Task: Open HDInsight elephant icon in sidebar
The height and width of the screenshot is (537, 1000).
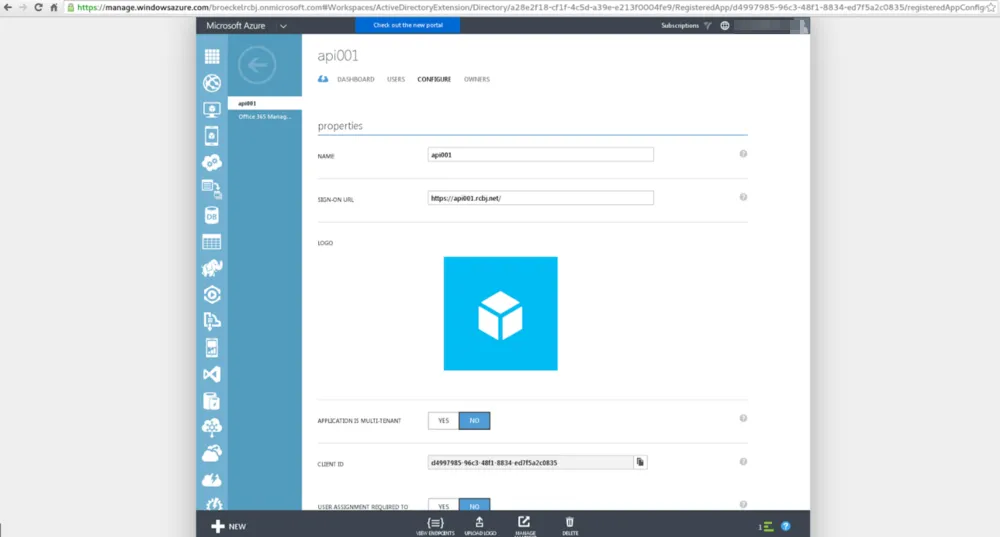Action: (212, 268)
